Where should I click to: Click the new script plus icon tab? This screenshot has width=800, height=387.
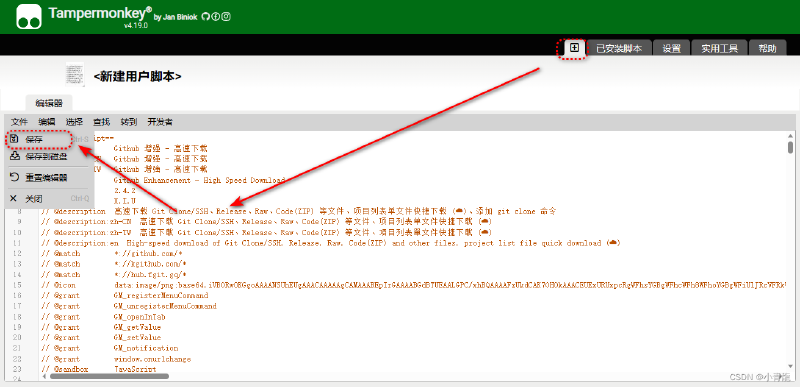(574, 48)
